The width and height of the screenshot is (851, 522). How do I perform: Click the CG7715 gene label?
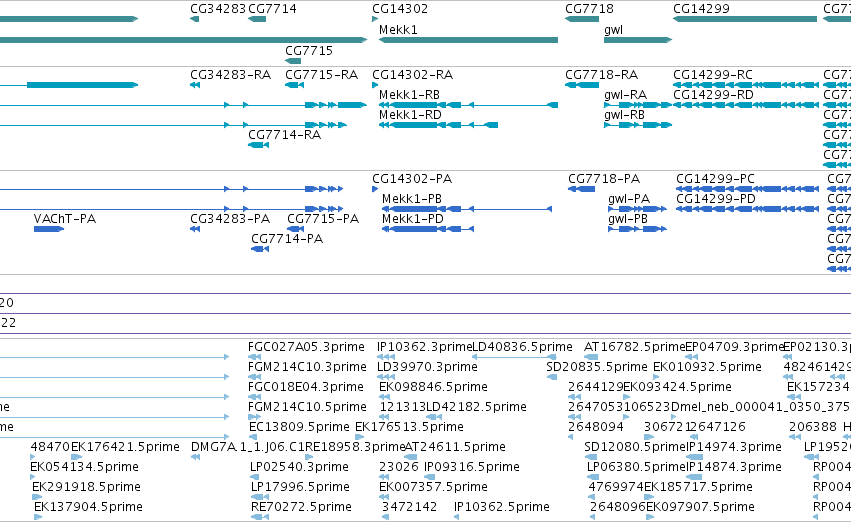click(x=309, y=50)
